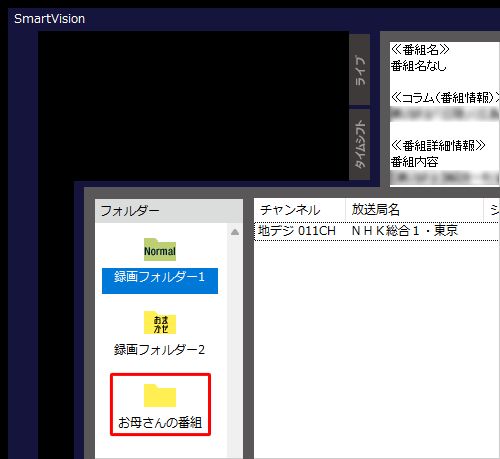500x459 pixels.
Task: Click the 番組内容 detail text
Action: pos(414,162)
